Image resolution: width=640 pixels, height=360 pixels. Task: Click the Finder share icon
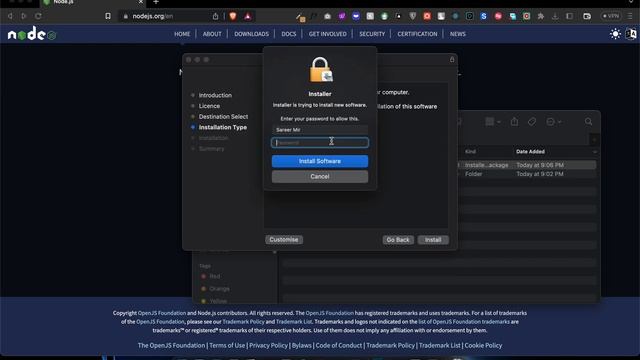pyautogui.click(x=514, y=122)
